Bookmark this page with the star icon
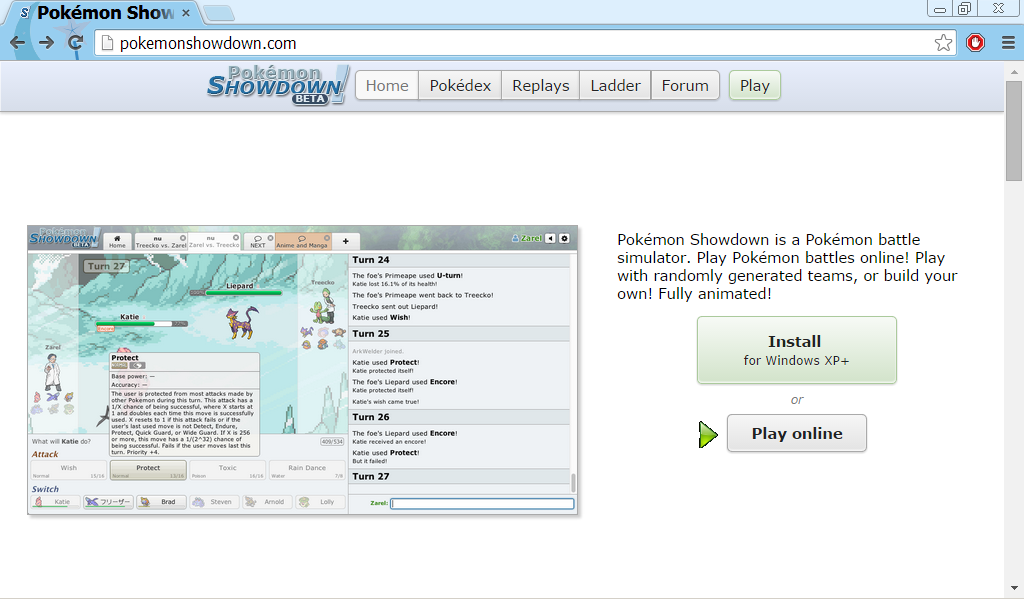This screenshot has width=1024, height=600. [943, 43]
